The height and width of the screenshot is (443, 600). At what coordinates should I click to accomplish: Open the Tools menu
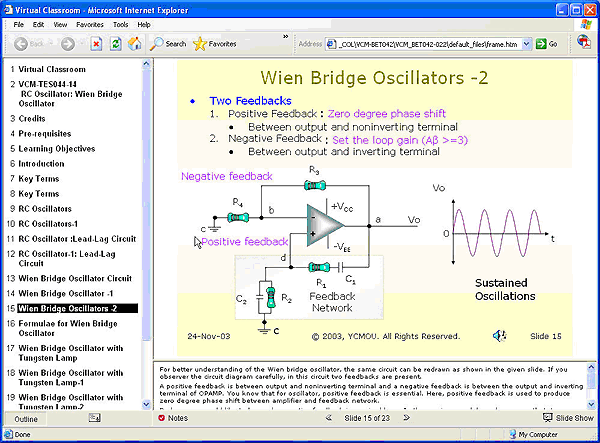(x=121, y=24)
